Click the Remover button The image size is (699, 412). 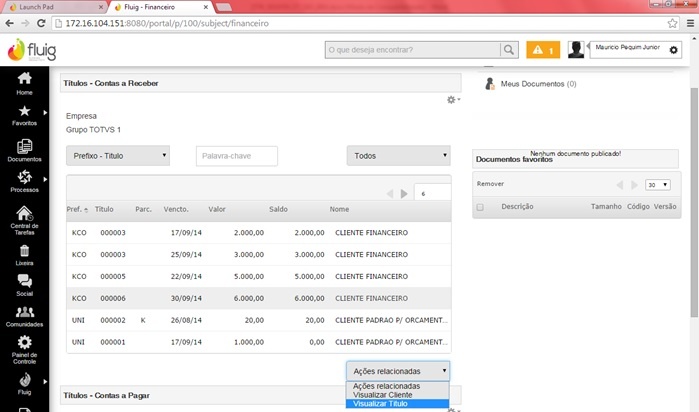pyautogui.click(x=490, y=184)
